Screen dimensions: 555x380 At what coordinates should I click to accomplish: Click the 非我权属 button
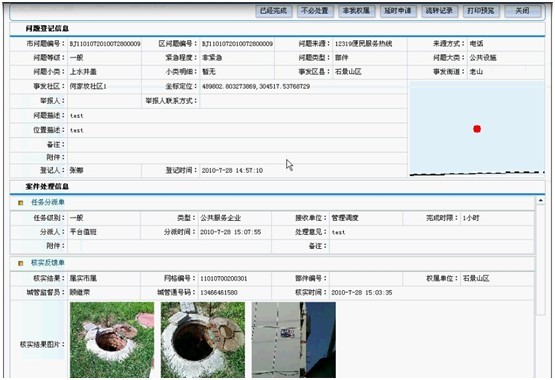(x=356, y=11)
